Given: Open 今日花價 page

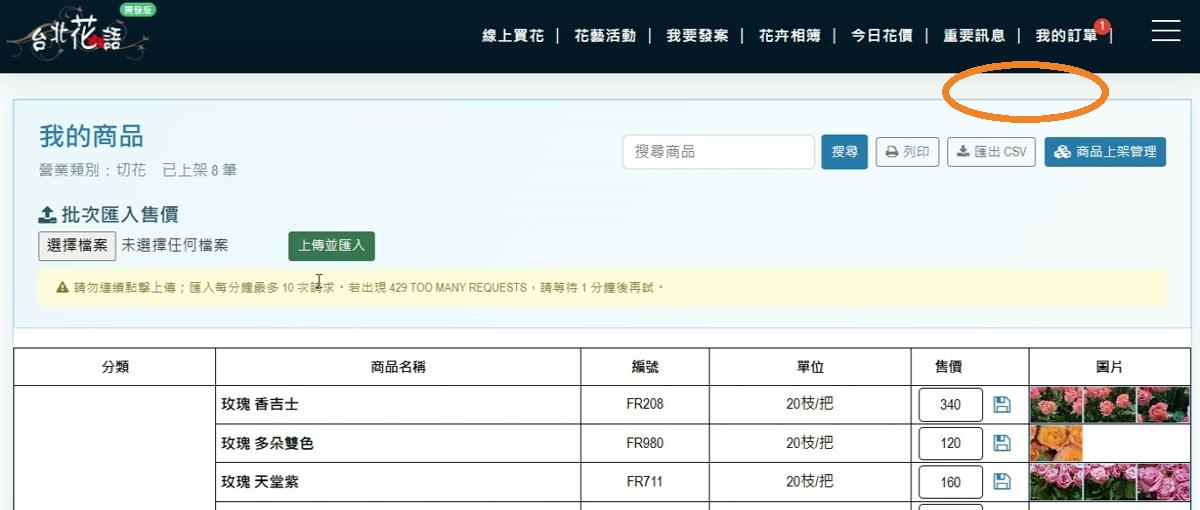Looking at the screenshot, I should 881,36.
